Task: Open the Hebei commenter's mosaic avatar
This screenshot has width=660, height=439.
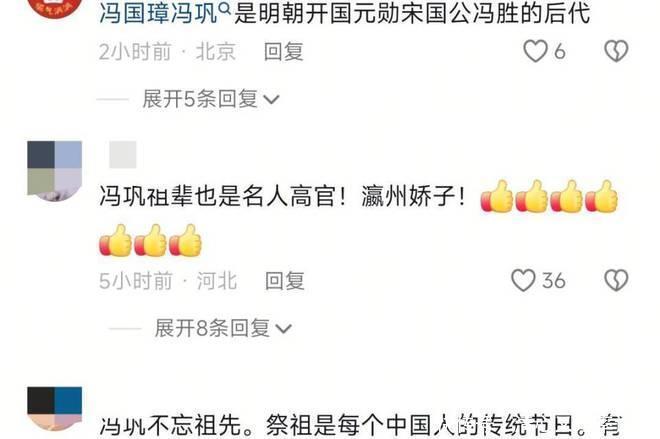Action: pos(55,171)
